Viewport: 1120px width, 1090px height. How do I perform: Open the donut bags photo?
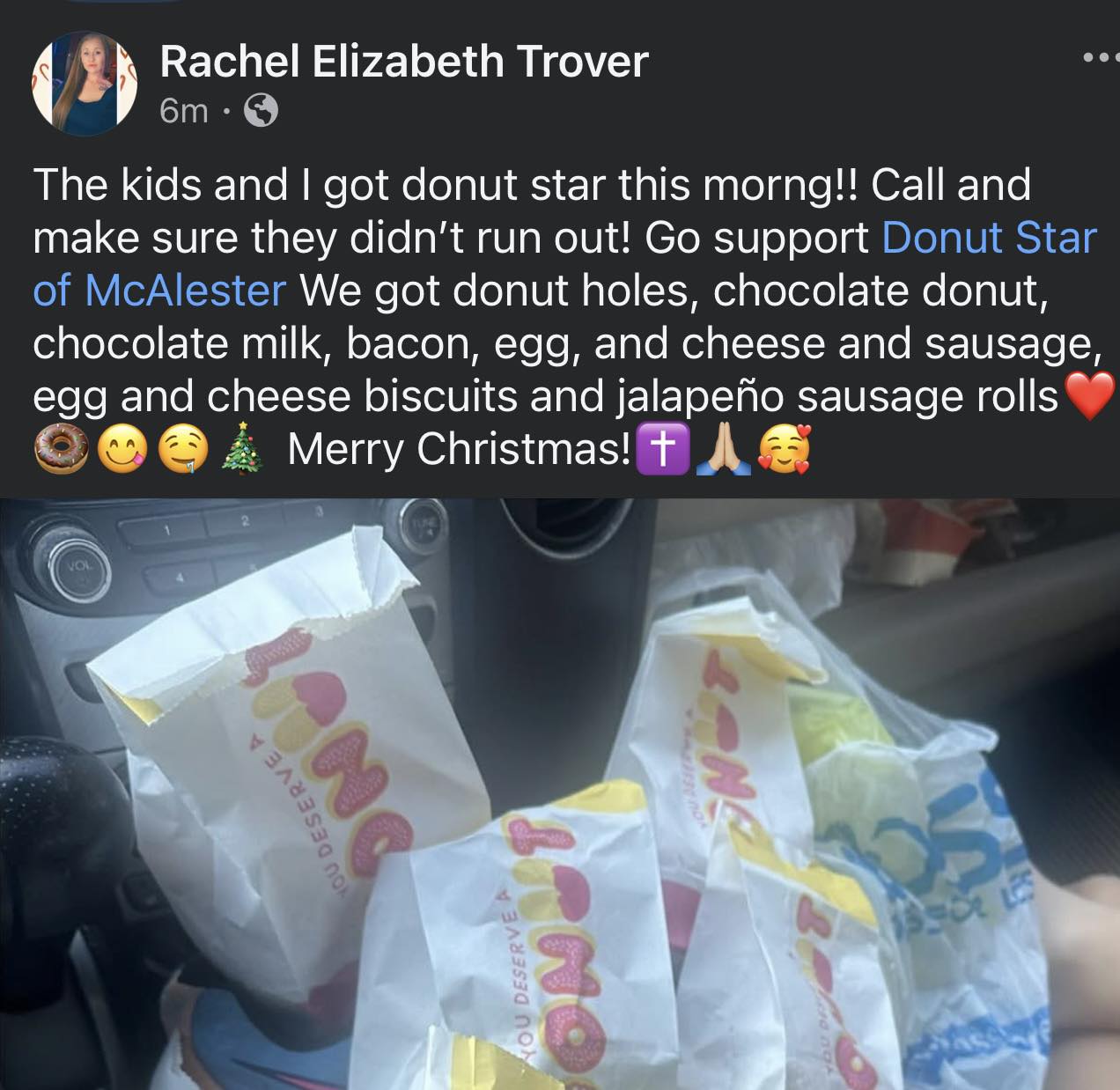(x=560, y=793)
